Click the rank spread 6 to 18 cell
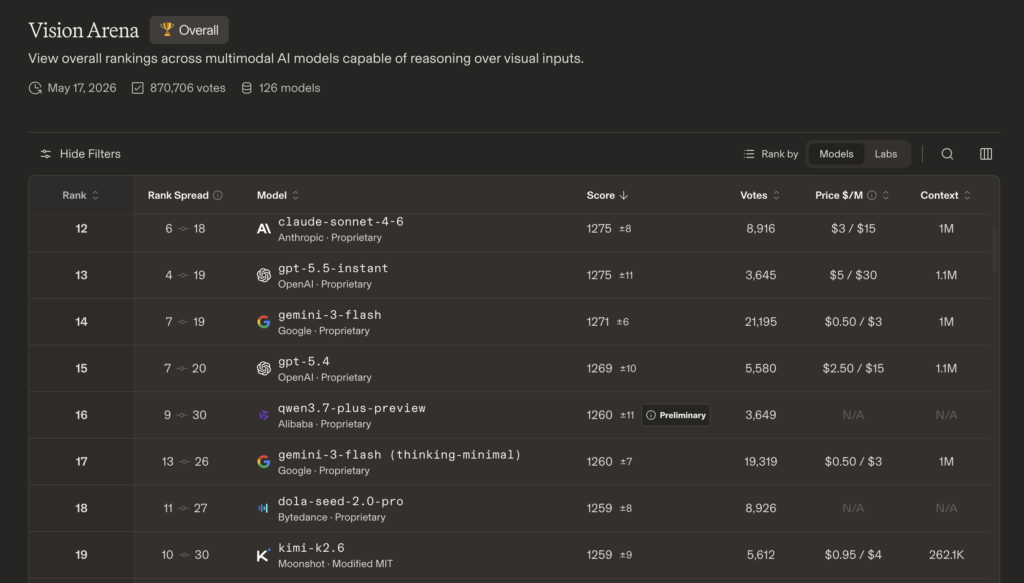This screenshot has width=1024, height=583. [x=185, y=228]
